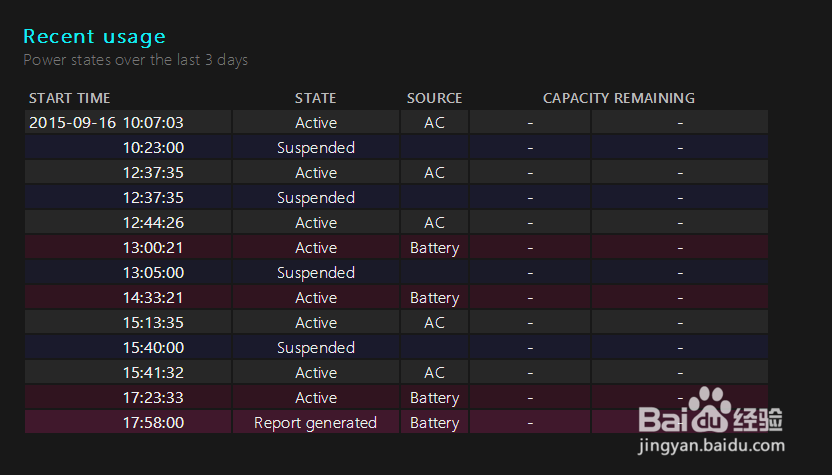Click the Recent usage heading

pos(94,37)
